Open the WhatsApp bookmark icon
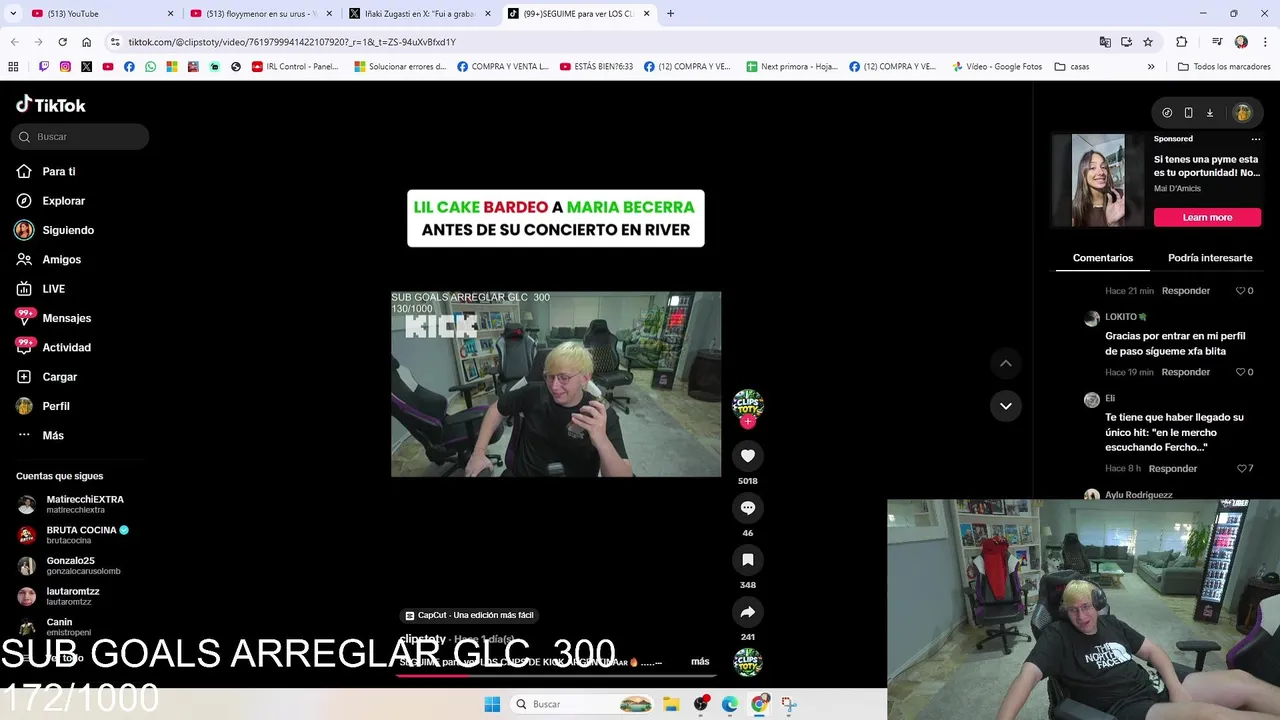 point(150,67)
